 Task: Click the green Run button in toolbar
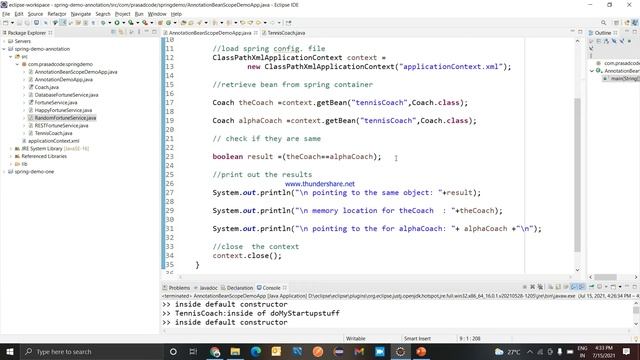click(117, 23)
